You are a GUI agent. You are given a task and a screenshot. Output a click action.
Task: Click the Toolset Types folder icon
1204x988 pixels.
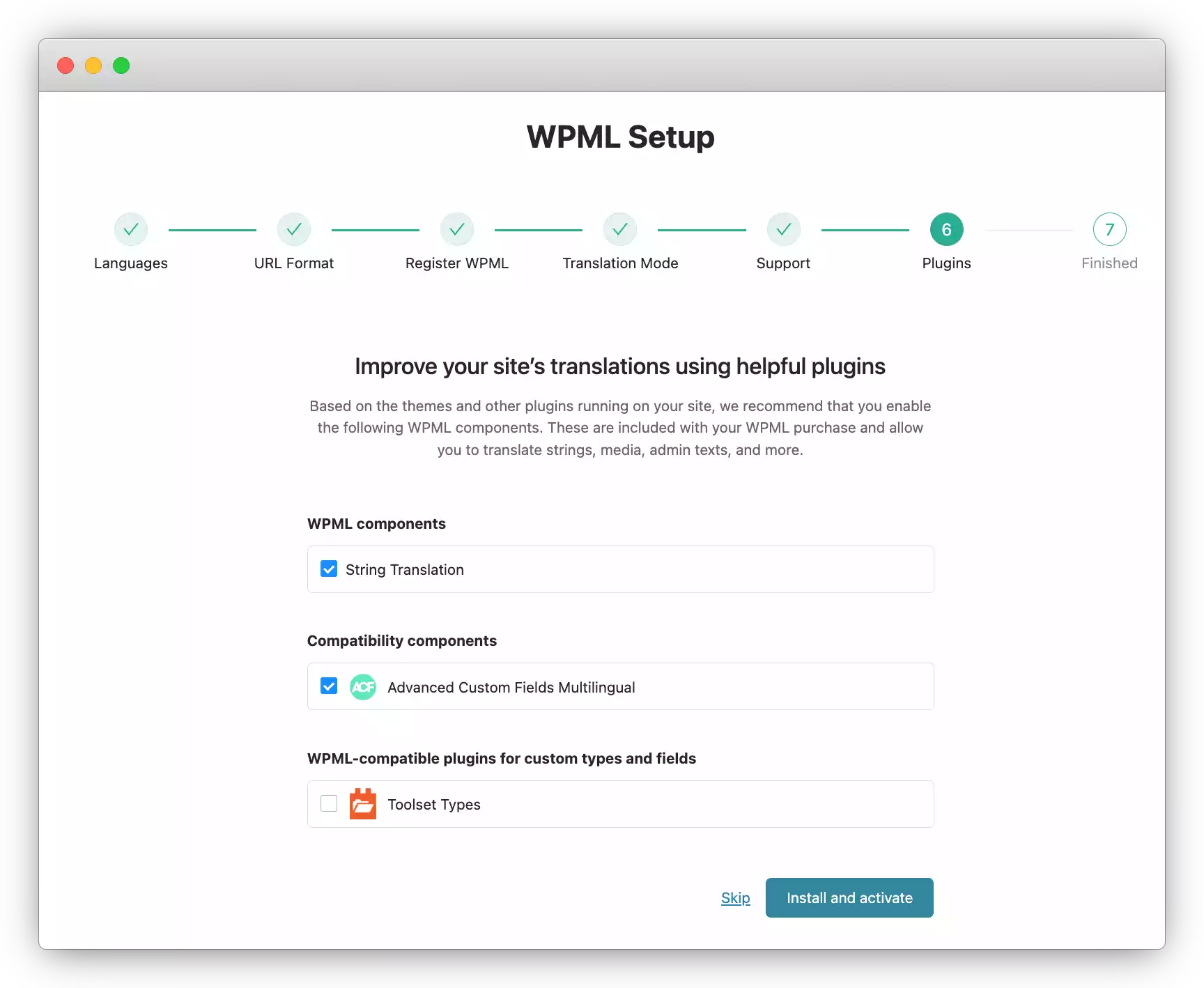363,804
